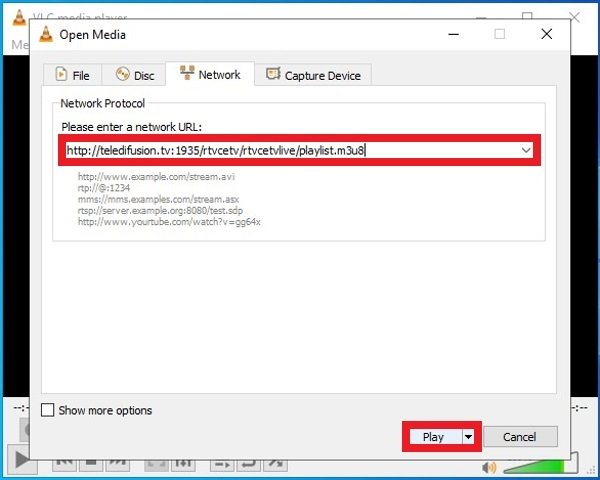Switch to the File tab
The height and width of the screenshot is (480, 600).
pos(73,75)
